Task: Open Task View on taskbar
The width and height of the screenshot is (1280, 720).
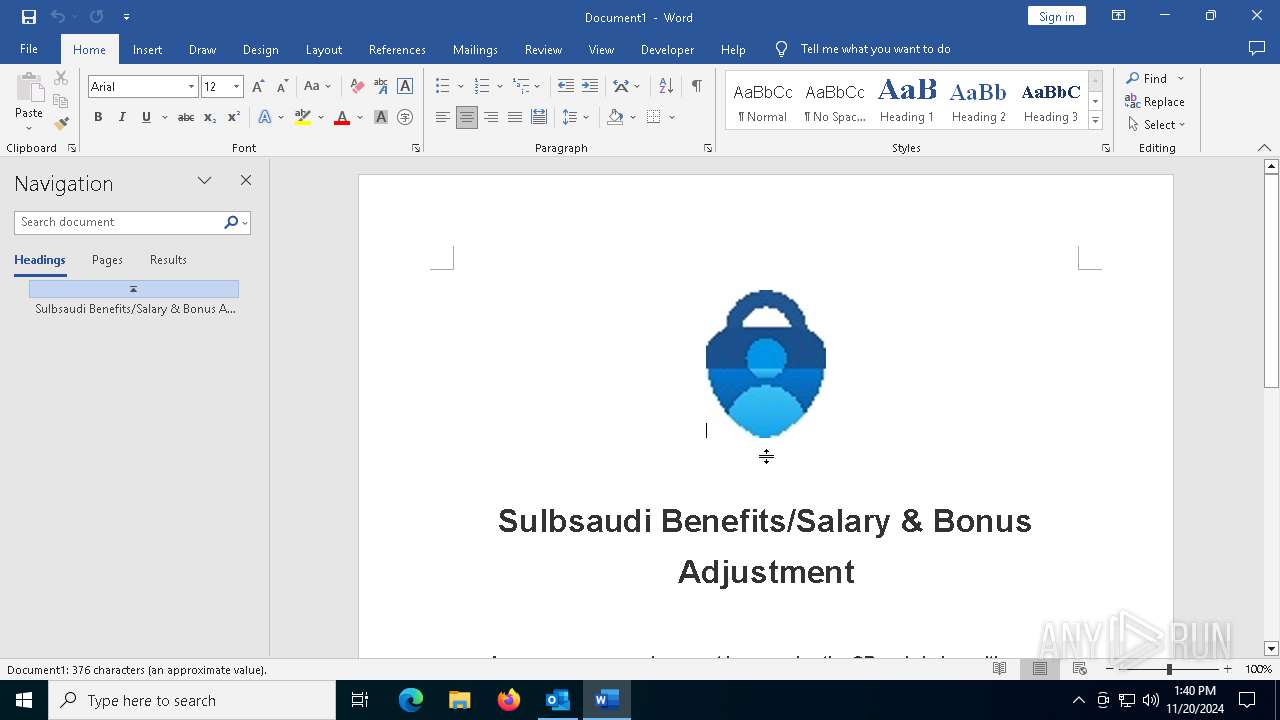Action: pos(360,700)
